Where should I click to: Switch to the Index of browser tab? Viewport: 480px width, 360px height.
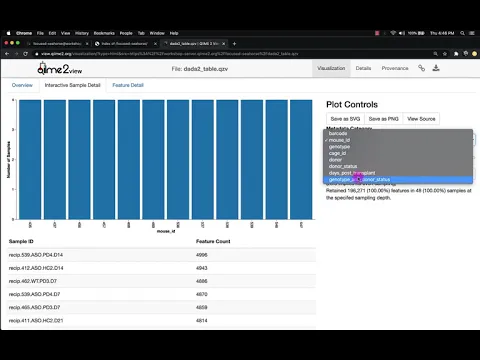coord(124,44)
